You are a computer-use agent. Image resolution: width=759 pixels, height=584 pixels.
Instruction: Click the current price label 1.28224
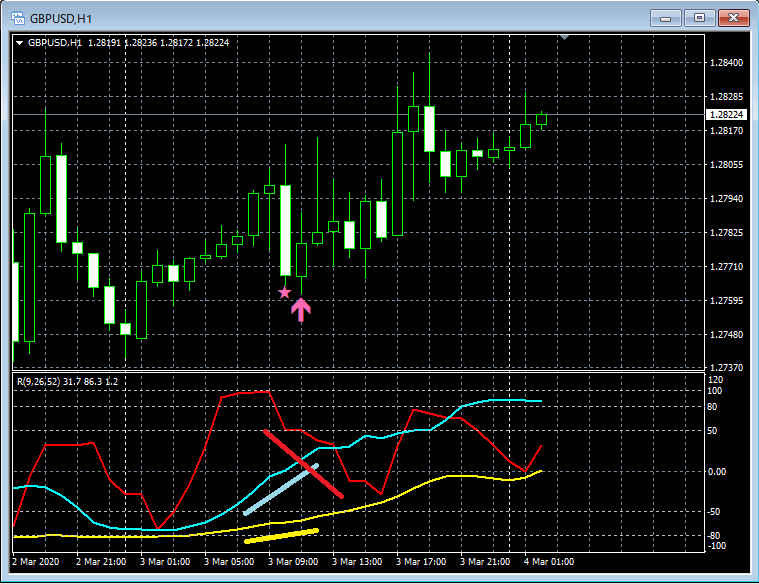click(727, 114)
